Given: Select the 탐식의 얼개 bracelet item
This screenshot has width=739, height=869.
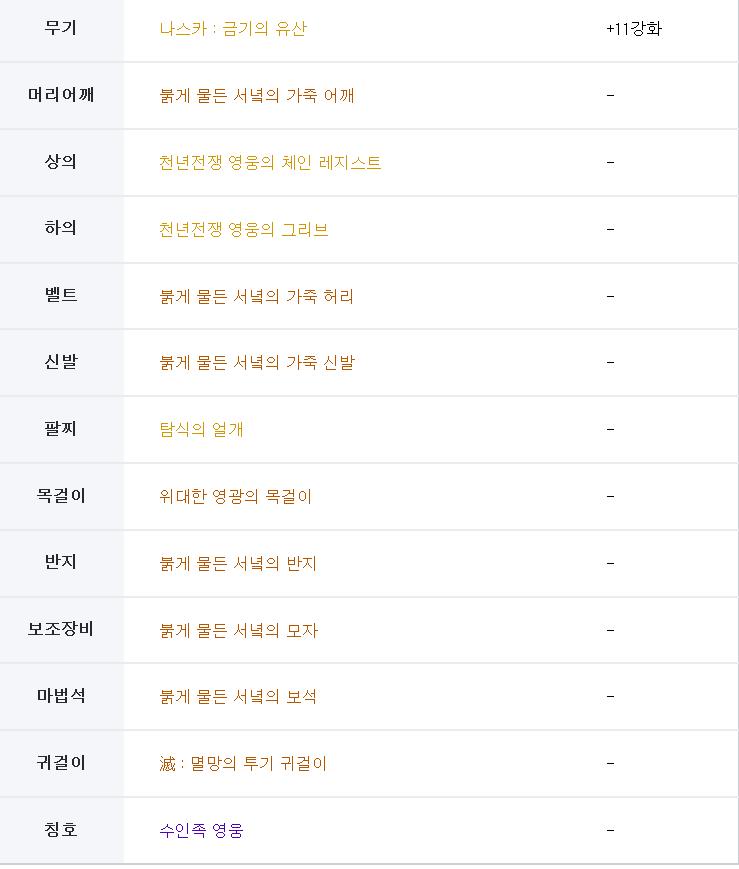Looking at the screenshot, I should pyautogui.click(x=201, y=430).
